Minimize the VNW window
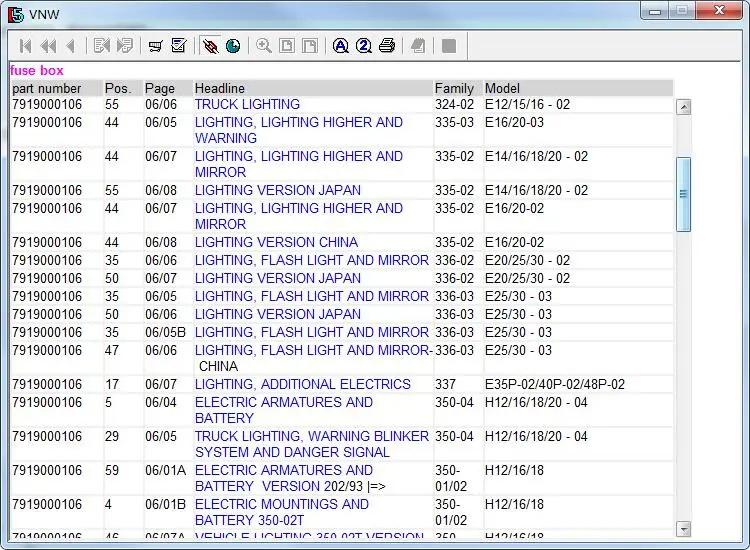The width and height of the screenshot is (750, 550). click(x=655, y=11)
